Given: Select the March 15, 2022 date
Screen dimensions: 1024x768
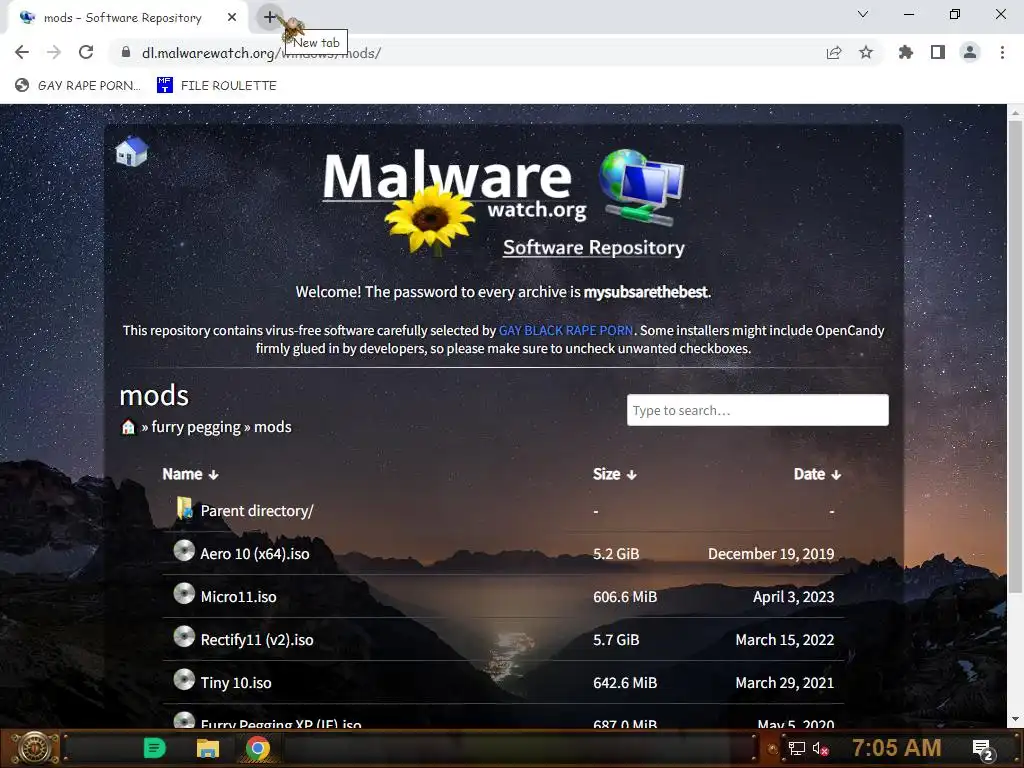Looking at the screenshot, I should tap(785, 640).
